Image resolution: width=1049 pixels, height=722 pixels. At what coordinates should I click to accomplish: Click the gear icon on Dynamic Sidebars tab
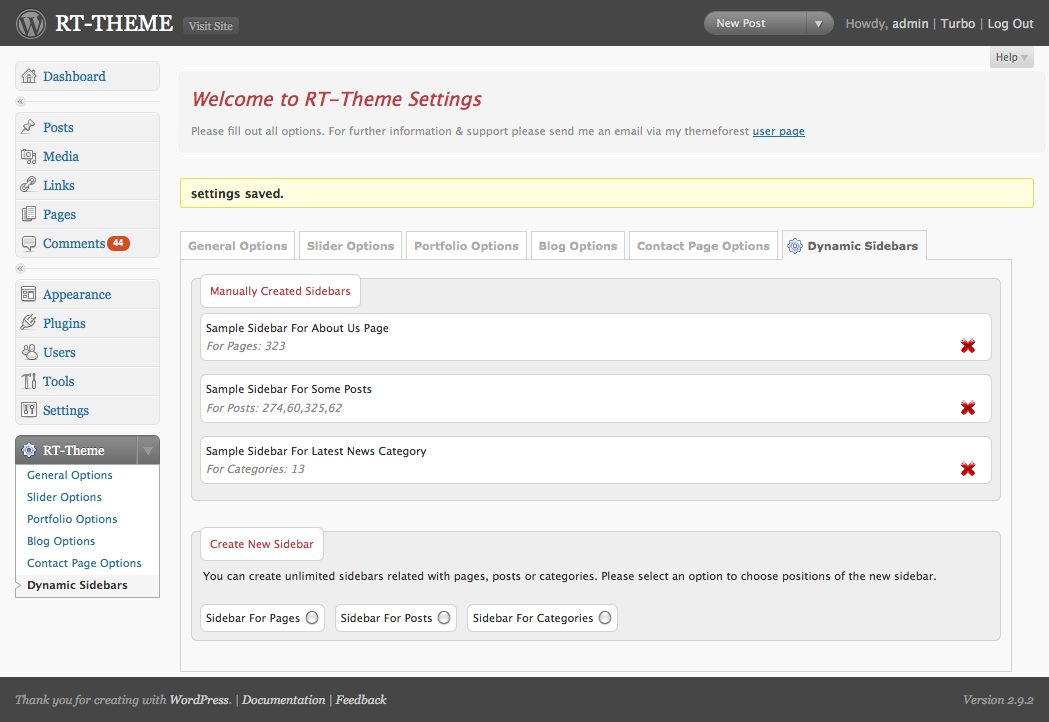[x=795, y=246]
